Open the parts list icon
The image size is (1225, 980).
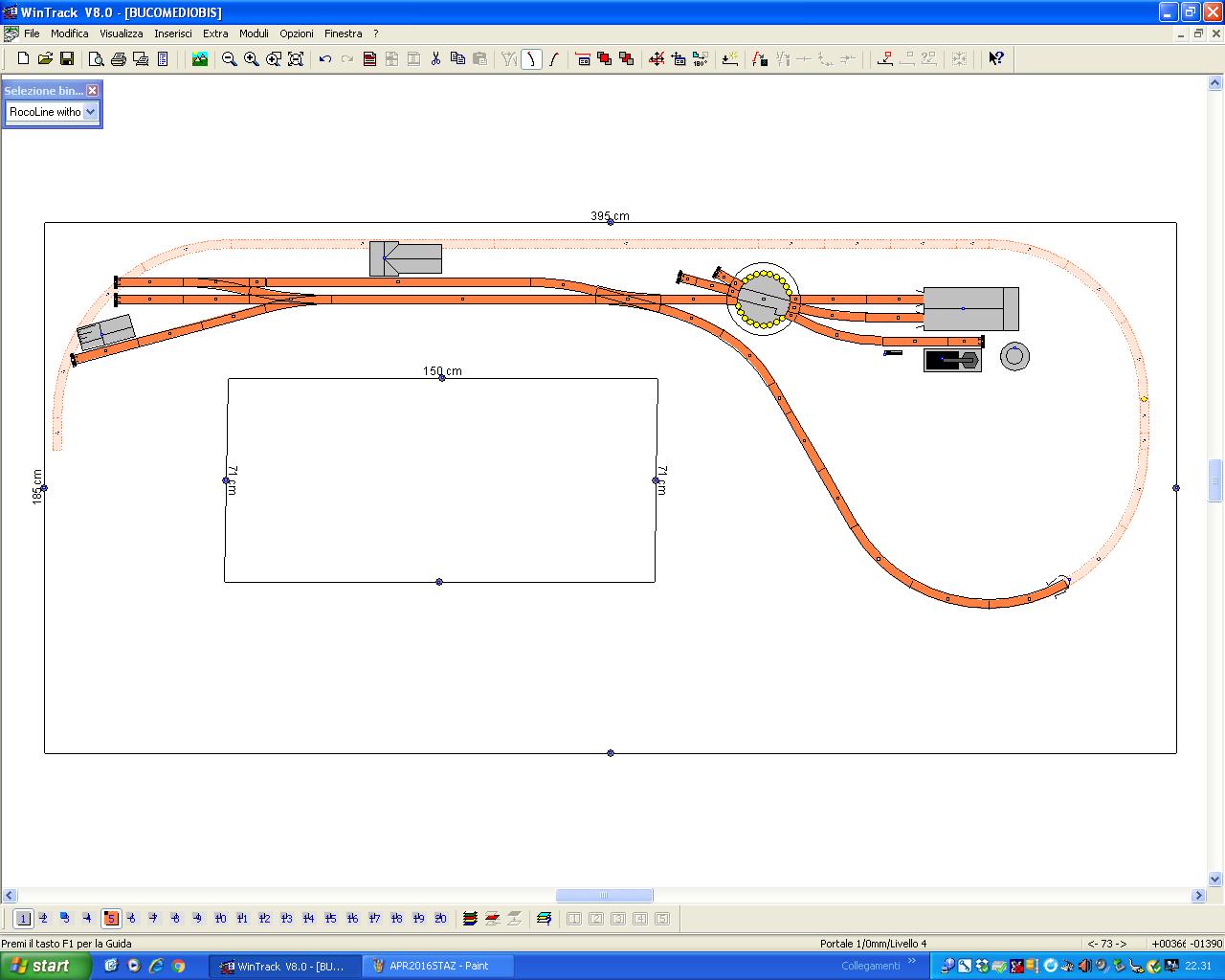click(x=163, y=58)
